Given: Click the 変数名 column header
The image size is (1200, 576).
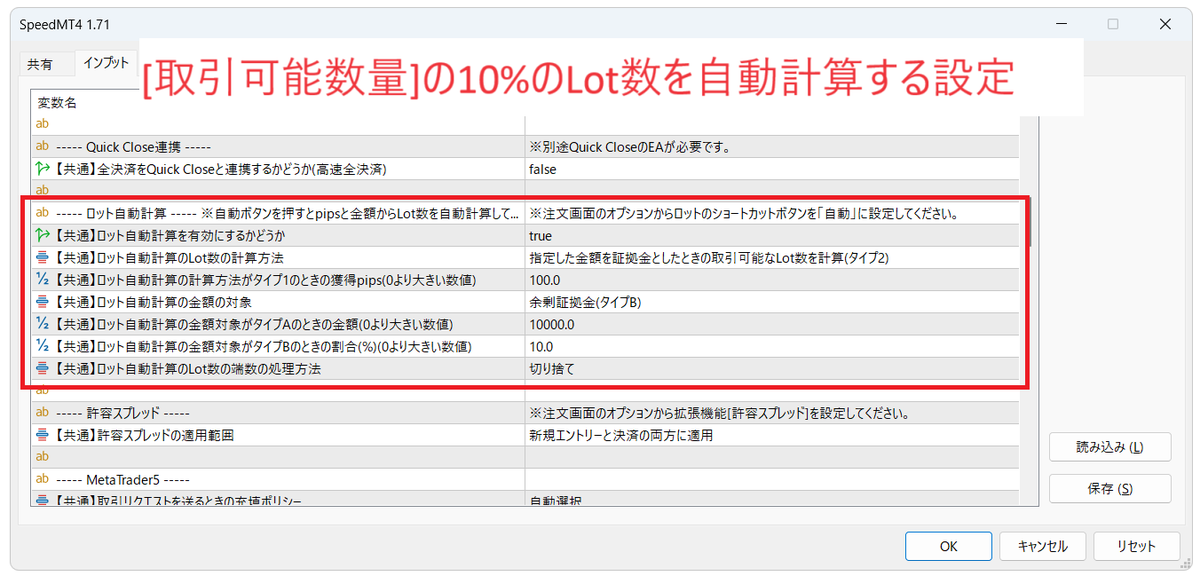Looking at the screenshot, I should pyautogui.click(x=58, y=102).
